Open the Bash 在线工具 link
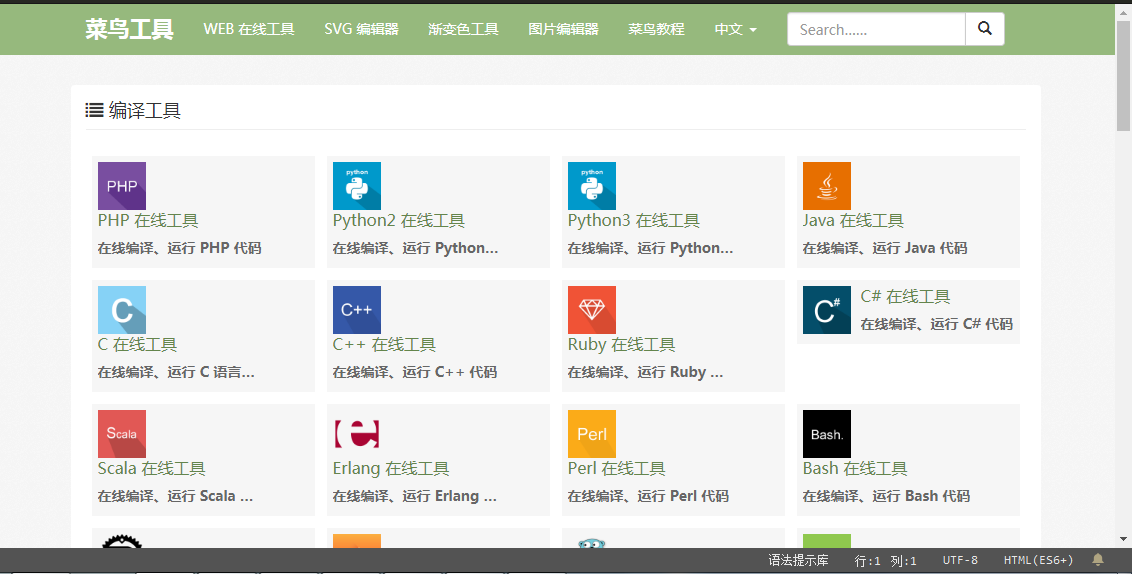1132x574 pixels. (x=855, y=469)
